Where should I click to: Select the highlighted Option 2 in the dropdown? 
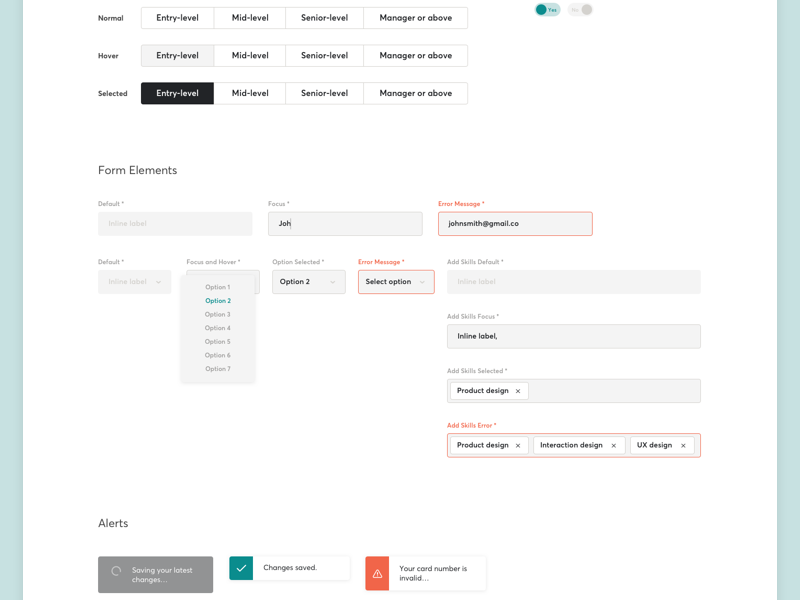coord(218,300)
